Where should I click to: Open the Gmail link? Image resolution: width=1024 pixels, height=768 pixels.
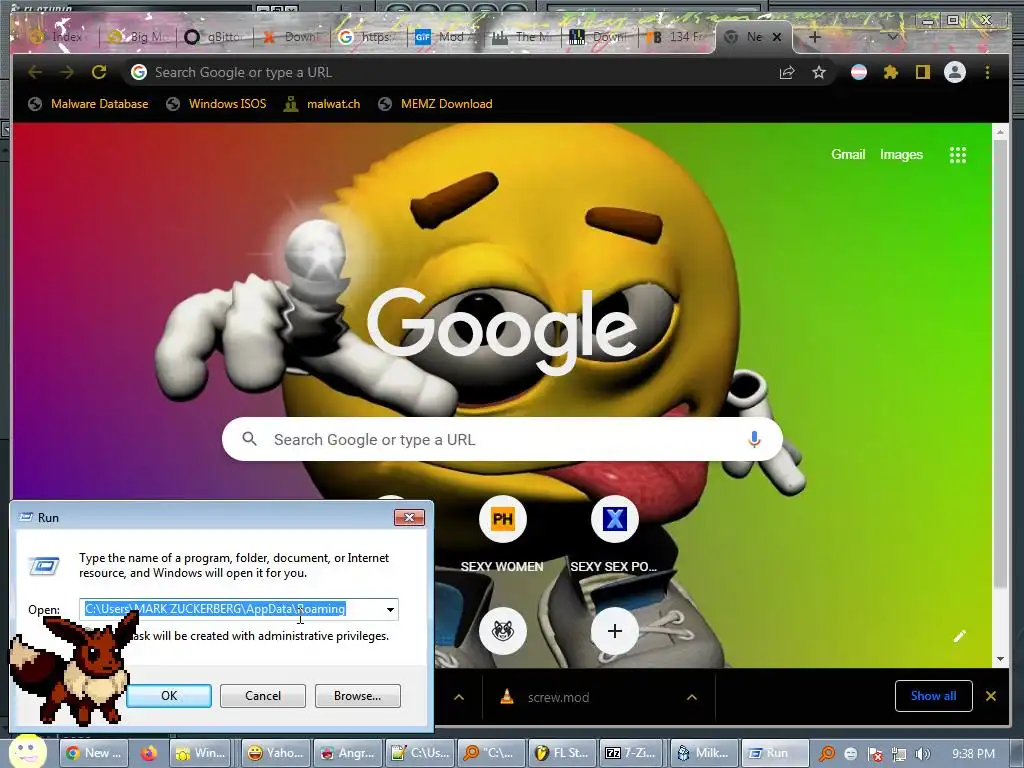pyautogui.click(x=848, y=155)
